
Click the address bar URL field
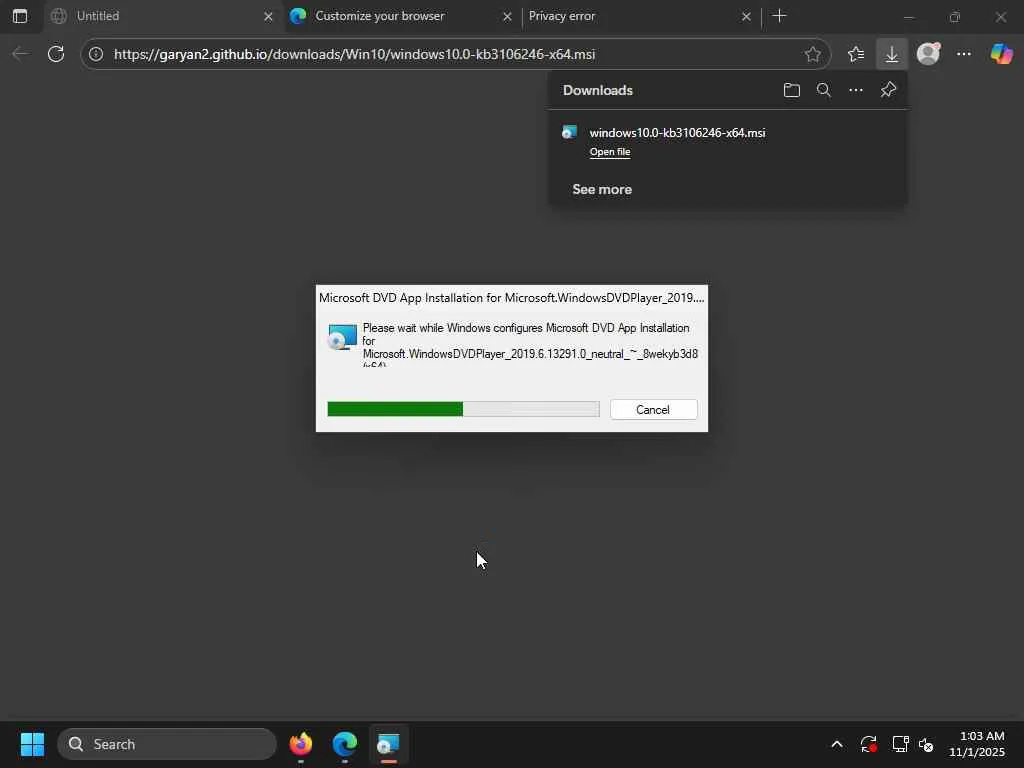[455, 54]
